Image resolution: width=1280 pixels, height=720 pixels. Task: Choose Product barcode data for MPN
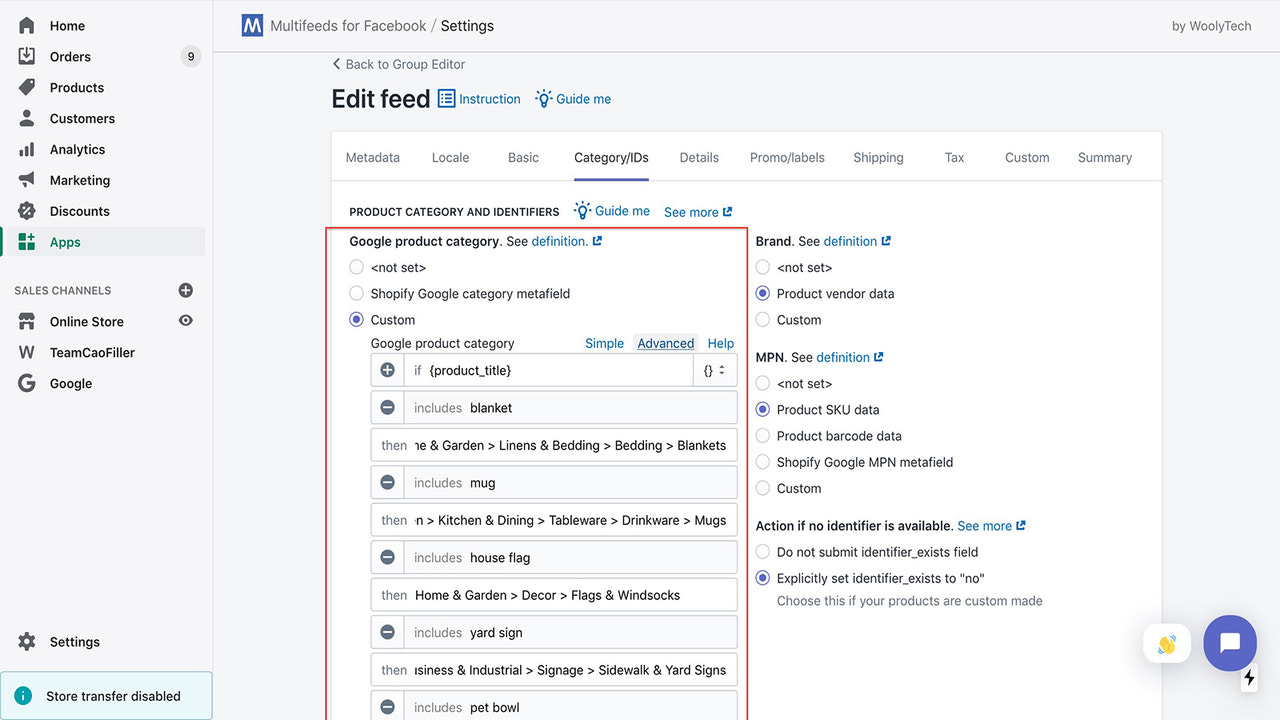[763, 436]
